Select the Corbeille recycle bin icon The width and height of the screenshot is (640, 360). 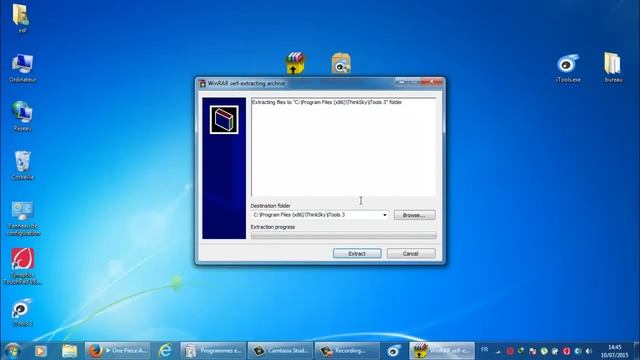22,165
